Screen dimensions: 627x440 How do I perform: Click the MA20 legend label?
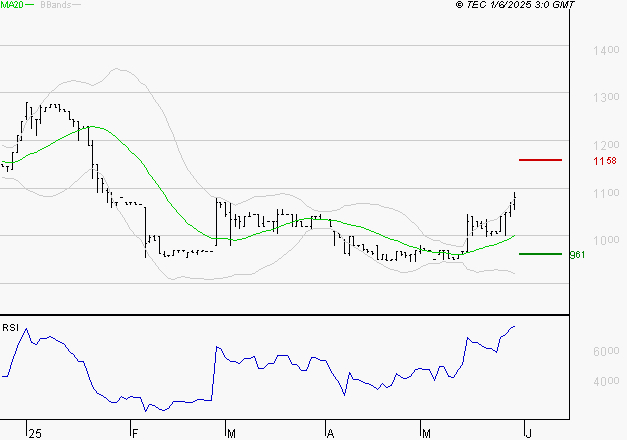[12, 5]
